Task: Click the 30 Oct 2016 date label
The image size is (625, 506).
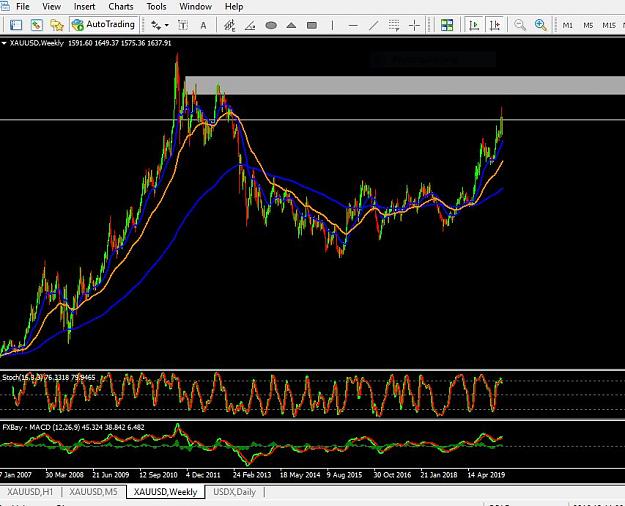Action: [392, 475]
